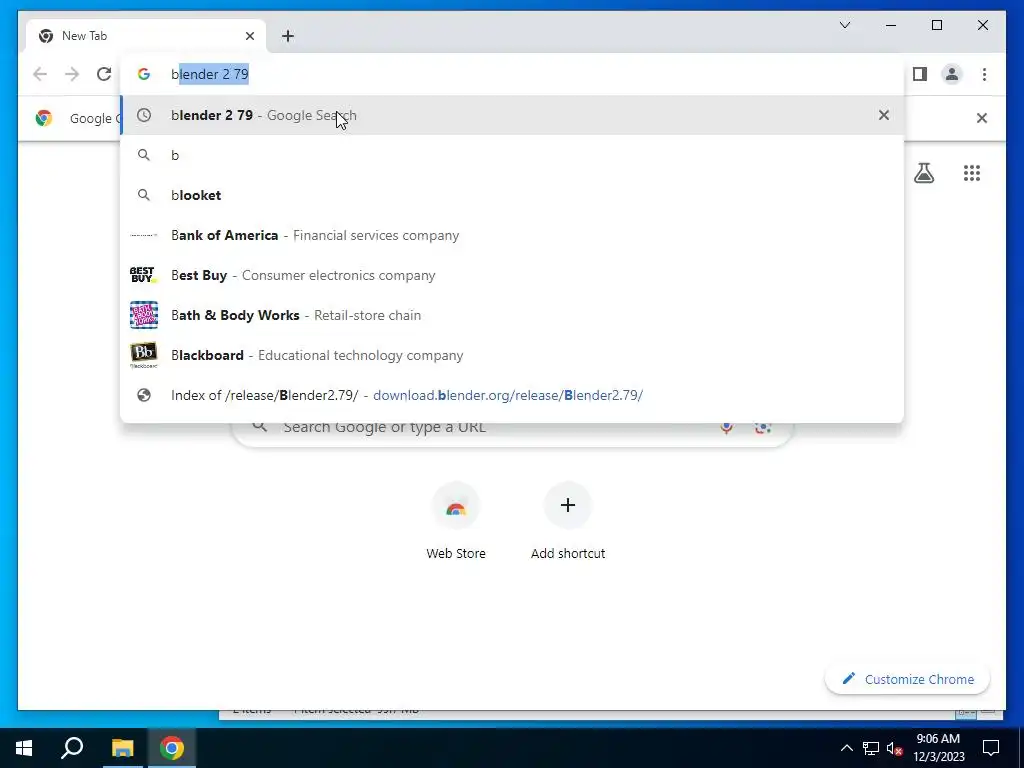Search by image with Google Lens icon
Screen dimensions: 1024x768
(762, 427)
